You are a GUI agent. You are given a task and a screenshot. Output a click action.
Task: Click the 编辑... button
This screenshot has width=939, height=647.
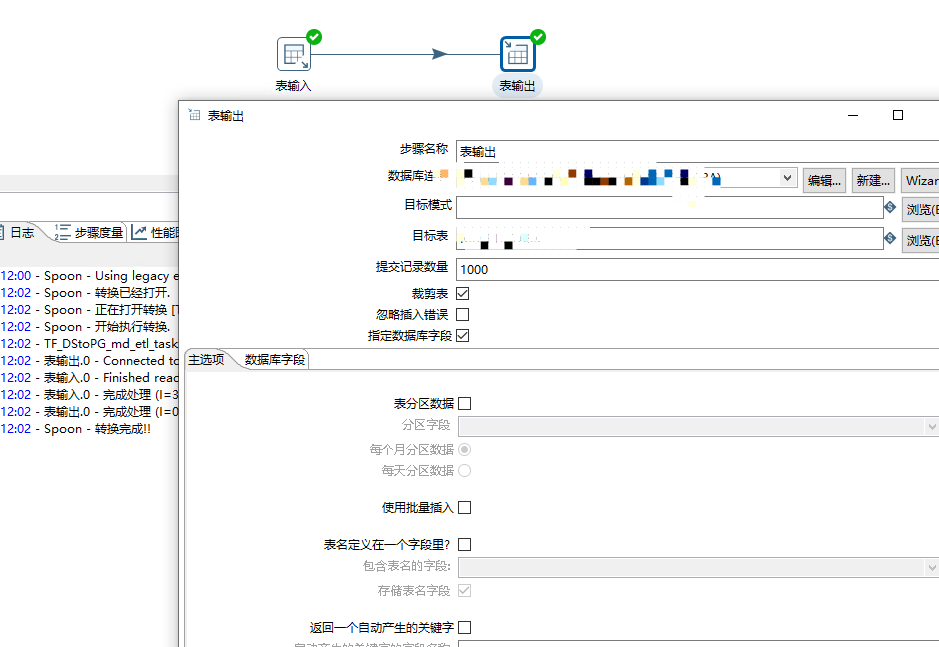coord(824,180)
